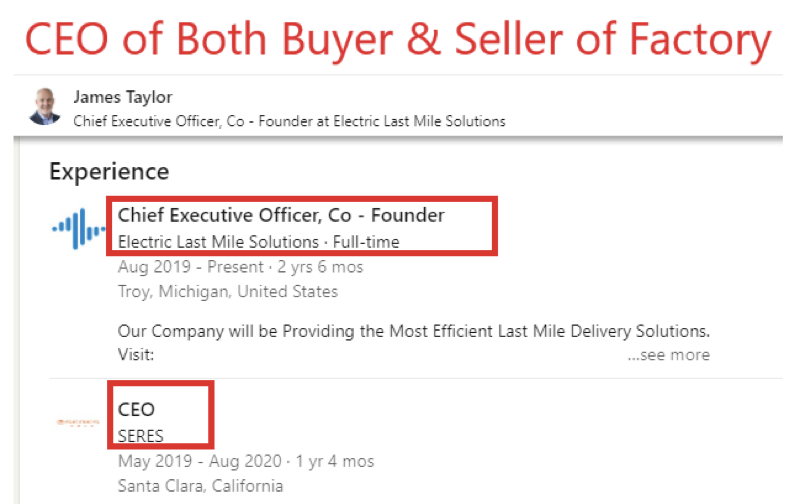Click the Experience section heading

click(x=109, y=171)
